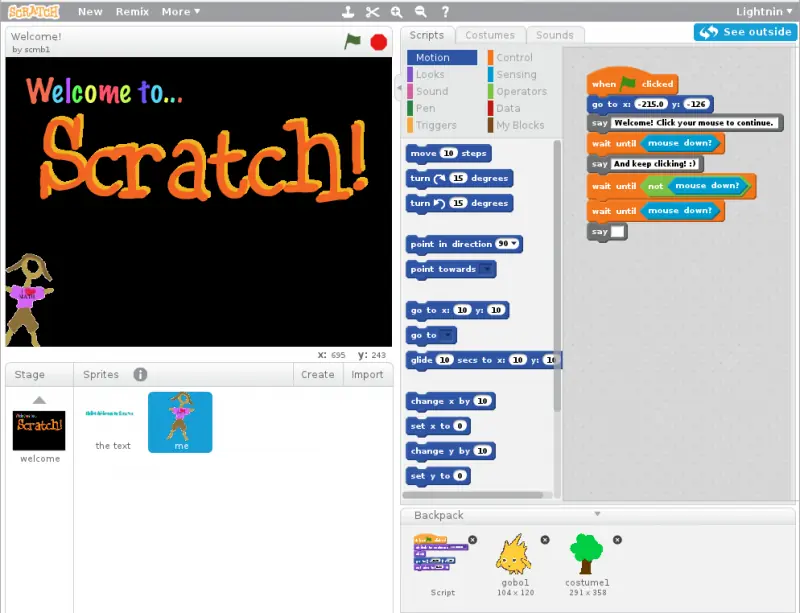Click the empty say block input
This screenshot has height=613, width=800.
tap(617, 232)
